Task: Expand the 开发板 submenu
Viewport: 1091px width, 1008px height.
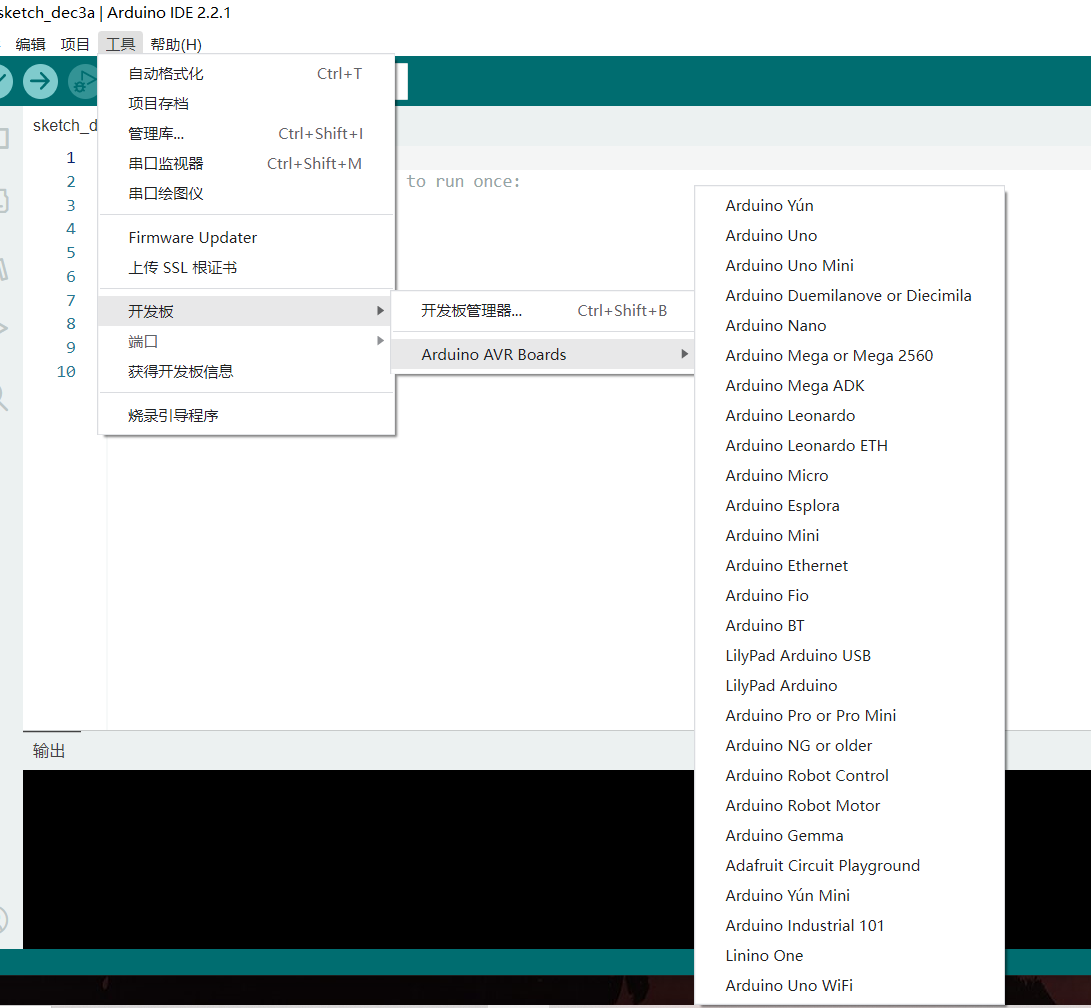Action: (246, 311)
